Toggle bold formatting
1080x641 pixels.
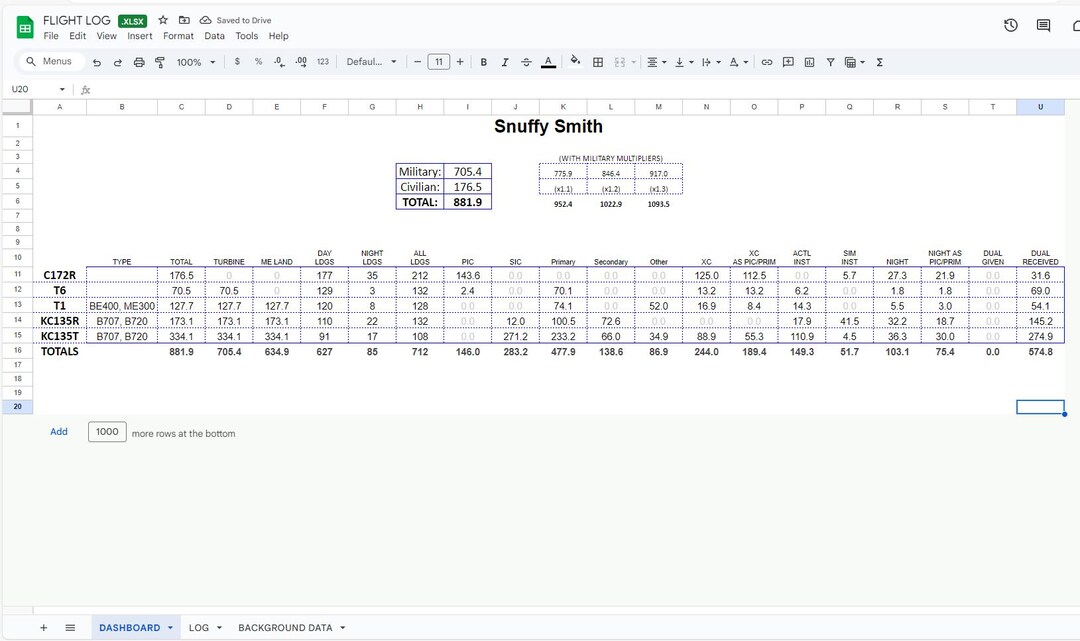coord(484,62)
